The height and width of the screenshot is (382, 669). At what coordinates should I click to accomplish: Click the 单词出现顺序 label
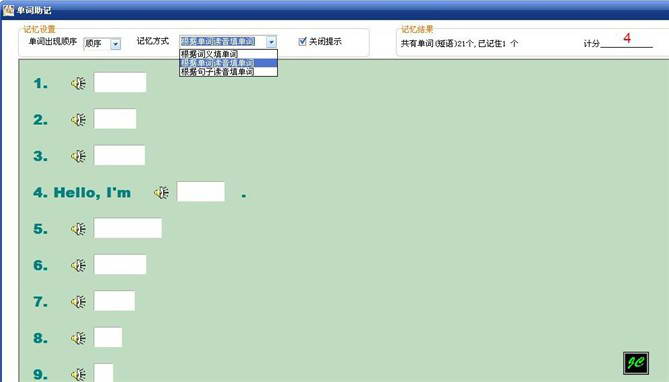click(x=53, y=42)
